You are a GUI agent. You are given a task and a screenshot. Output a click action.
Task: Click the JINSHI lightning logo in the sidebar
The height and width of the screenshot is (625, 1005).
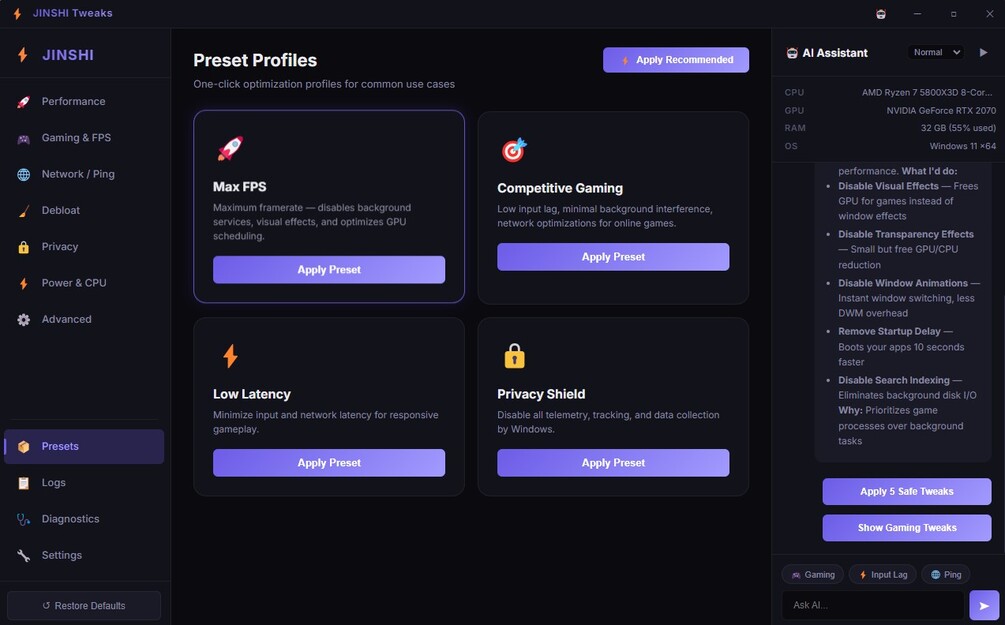22,55
